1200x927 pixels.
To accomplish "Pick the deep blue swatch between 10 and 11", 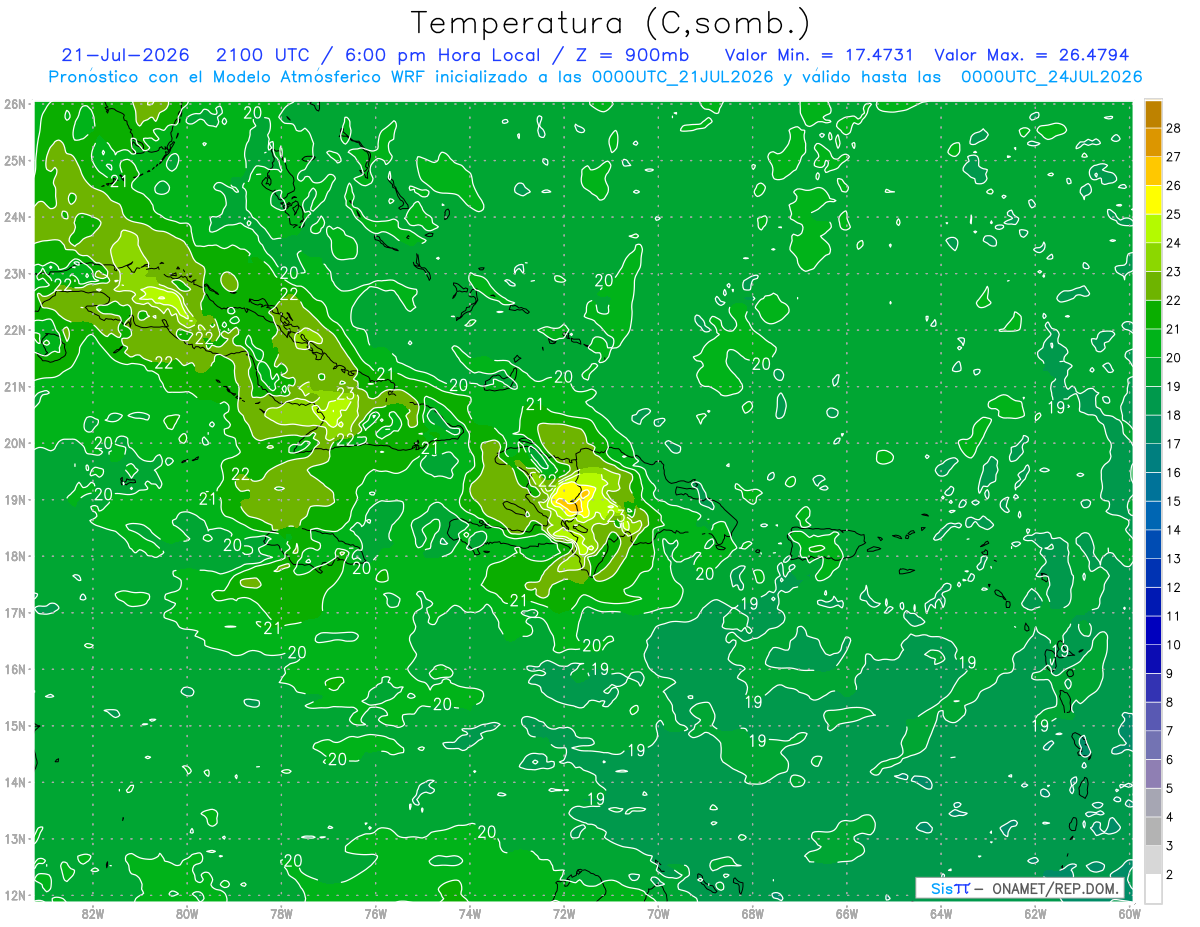I will tap(1153, 630).
